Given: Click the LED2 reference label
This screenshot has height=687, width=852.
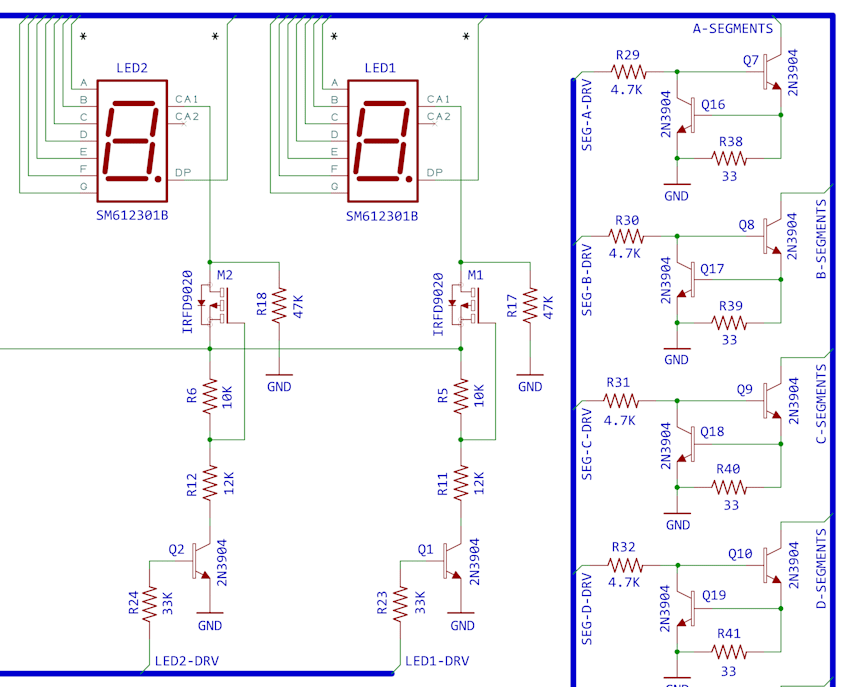Looking at the screenshot, I should click(132, 68).
